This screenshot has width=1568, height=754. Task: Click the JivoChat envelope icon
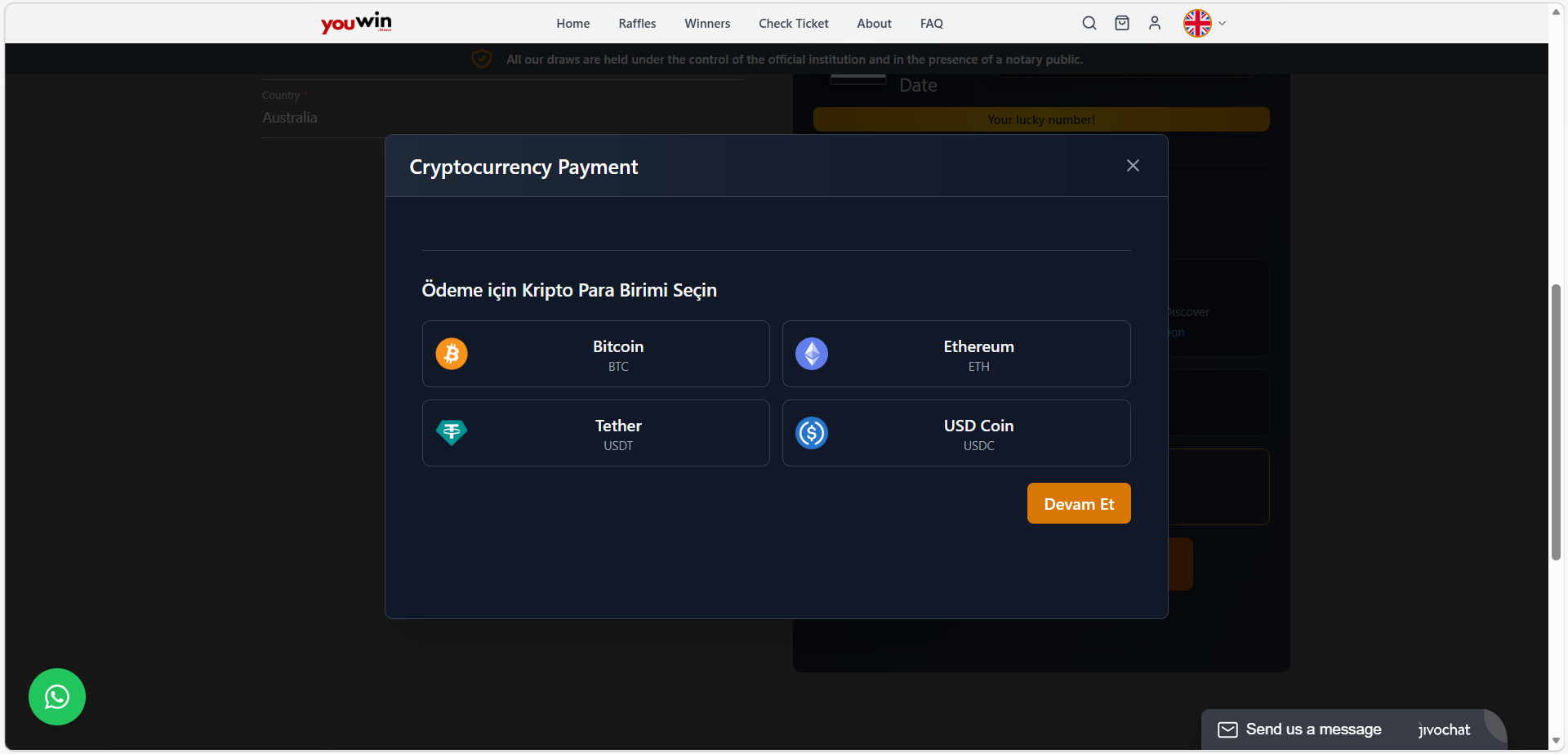click(x=1228, y=729)
